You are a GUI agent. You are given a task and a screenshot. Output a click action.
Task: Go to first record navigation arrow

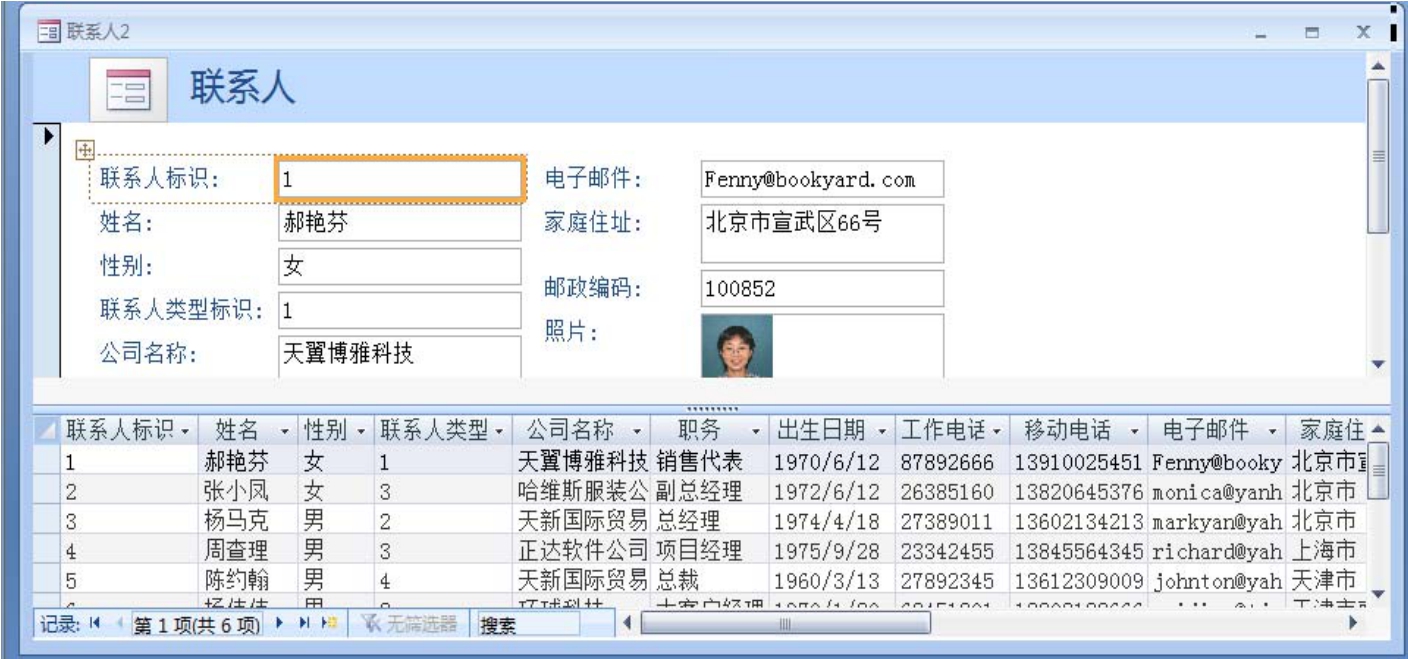pyautogui.click(x=93, y=624)
